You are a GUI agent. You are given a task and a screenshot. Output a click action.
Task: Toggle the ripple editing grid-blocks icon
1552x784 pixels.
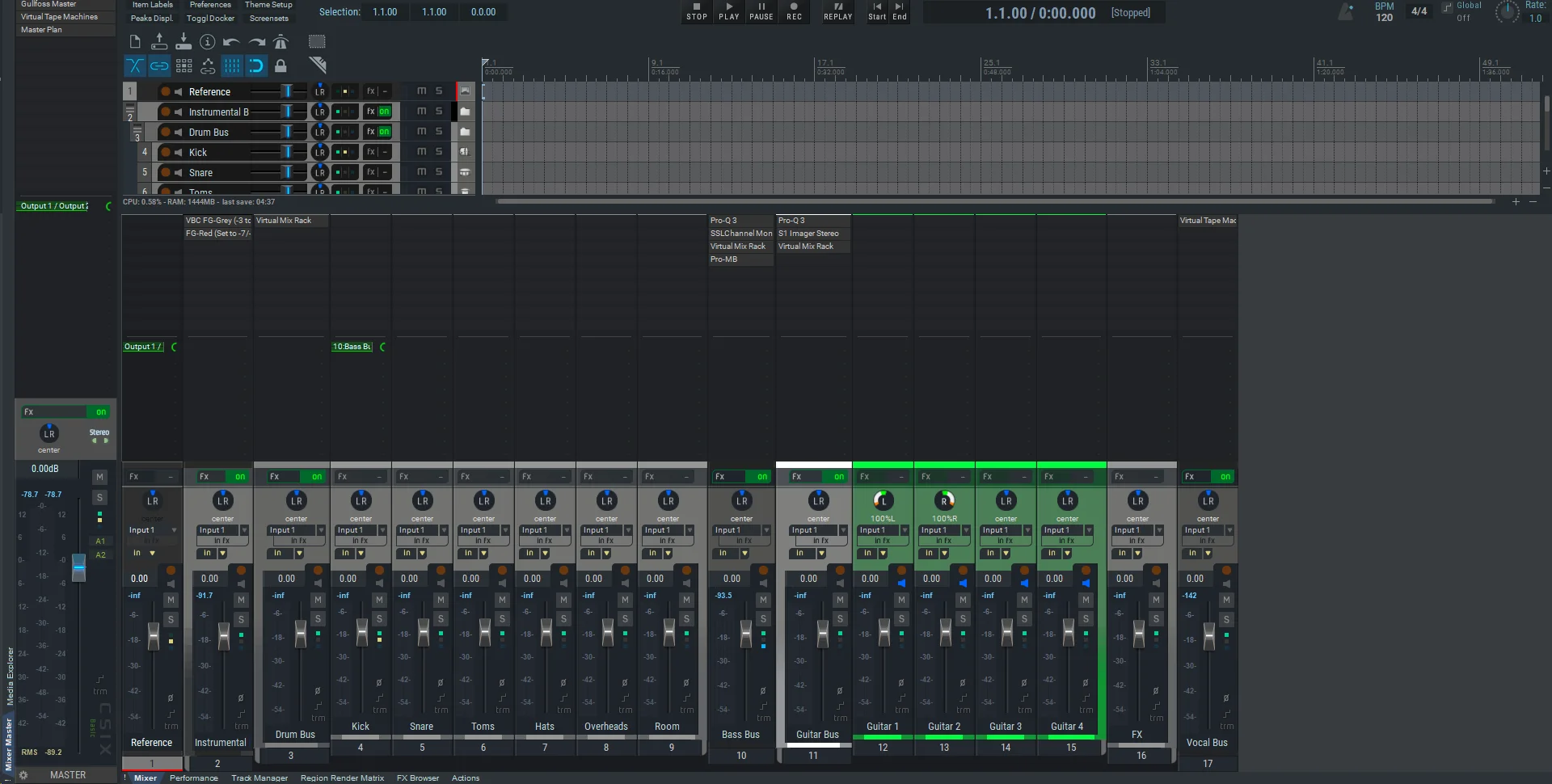pos(183,65)
